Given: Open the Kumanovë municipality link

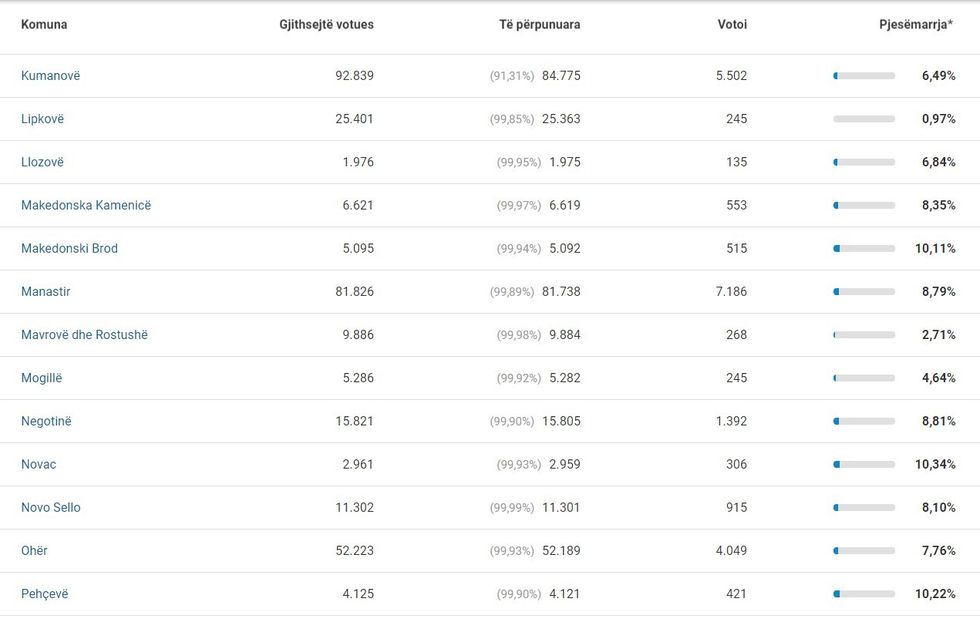Looking at the screenshot, I should [50, 76].
